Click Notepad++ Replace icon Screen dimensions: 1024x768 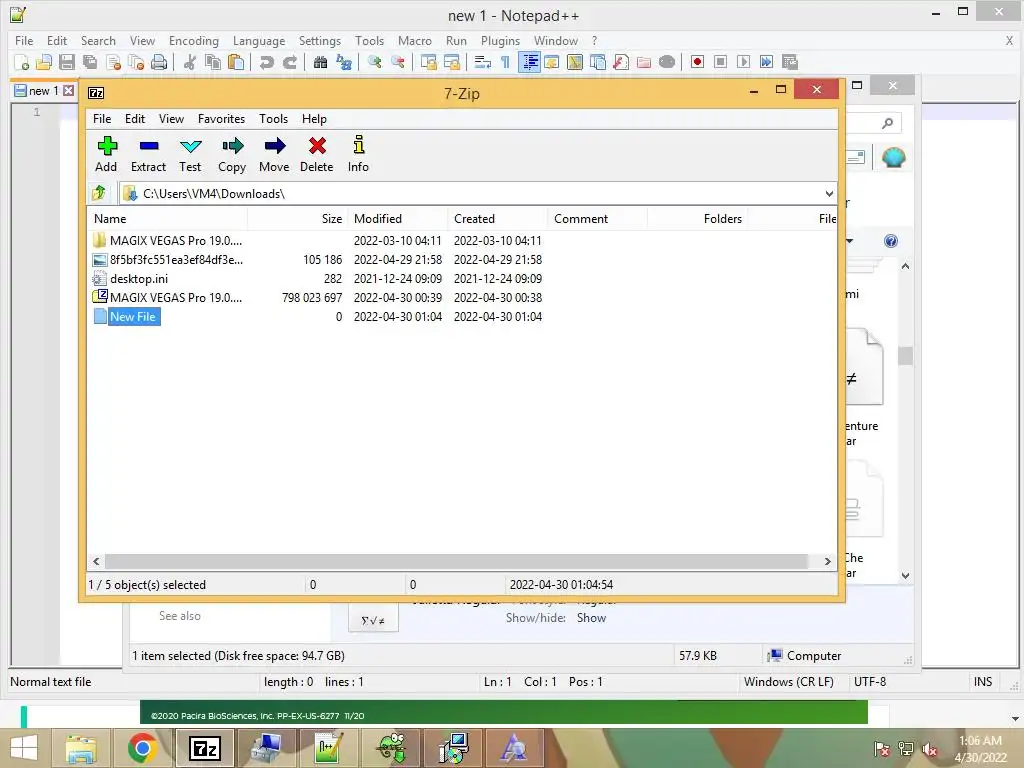coord(344,62)
